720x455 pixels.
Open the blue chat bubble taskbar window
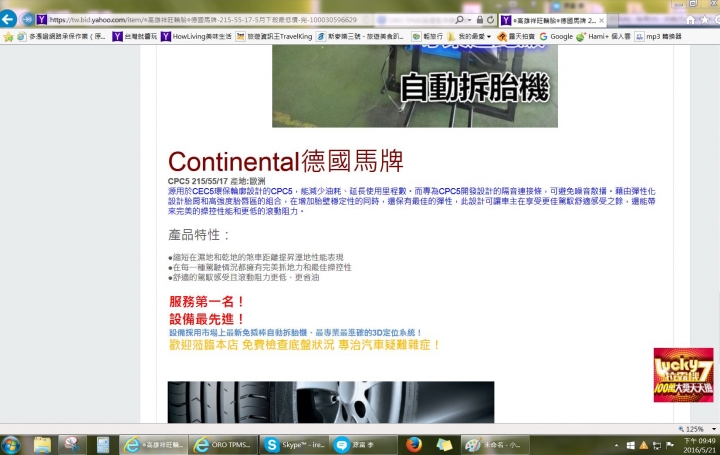click(x=364, y=445)
